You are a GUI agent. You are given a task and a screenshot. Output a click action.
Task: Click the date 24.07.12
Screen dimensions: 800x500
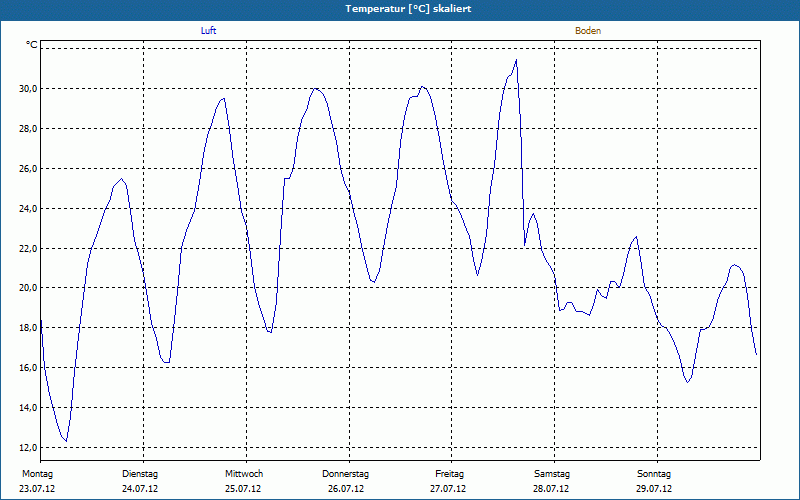pyautogui.click(x=140, y=489)
